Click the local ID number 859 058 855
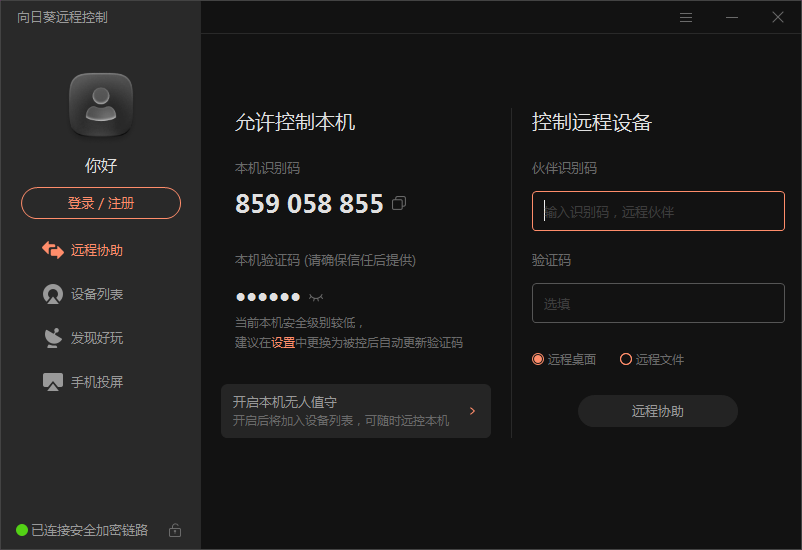This screenshot has height=550, width=802. coord(309,204)
